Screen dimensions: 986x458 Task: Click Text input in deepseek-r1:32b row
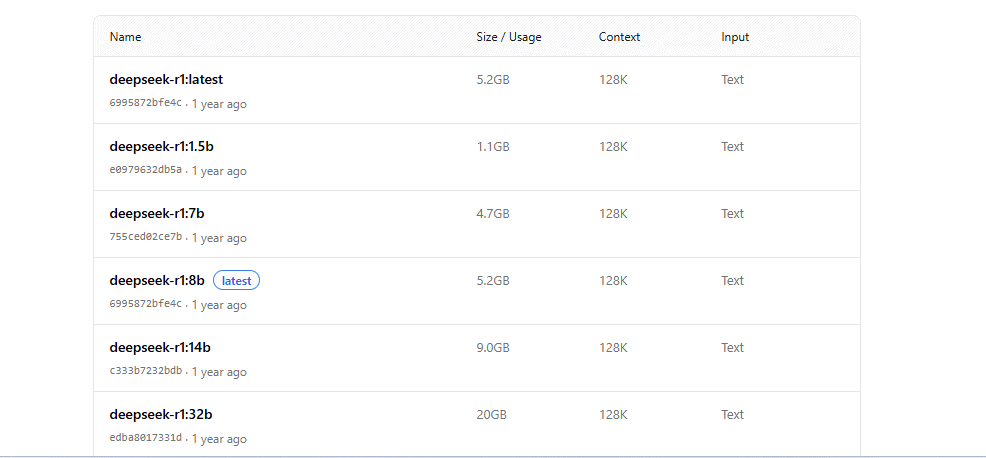click(733, 415)
